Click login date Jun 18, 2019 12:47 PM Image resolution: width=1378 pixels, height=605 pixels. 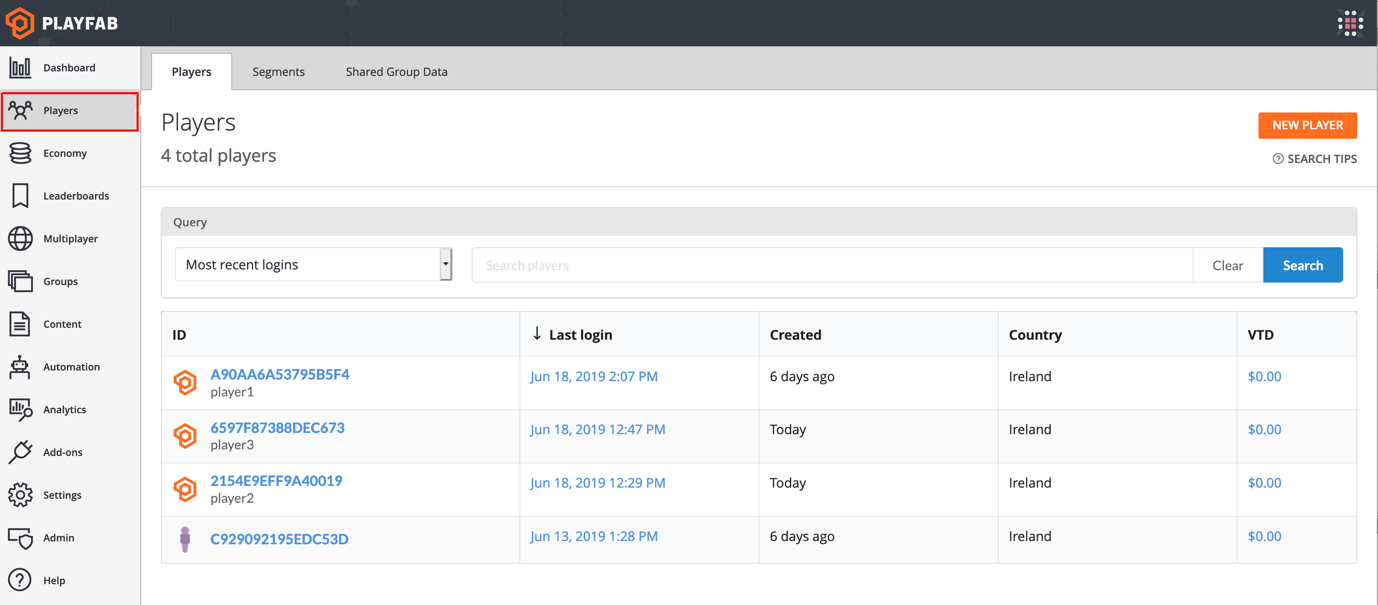(x=598, y=430)
